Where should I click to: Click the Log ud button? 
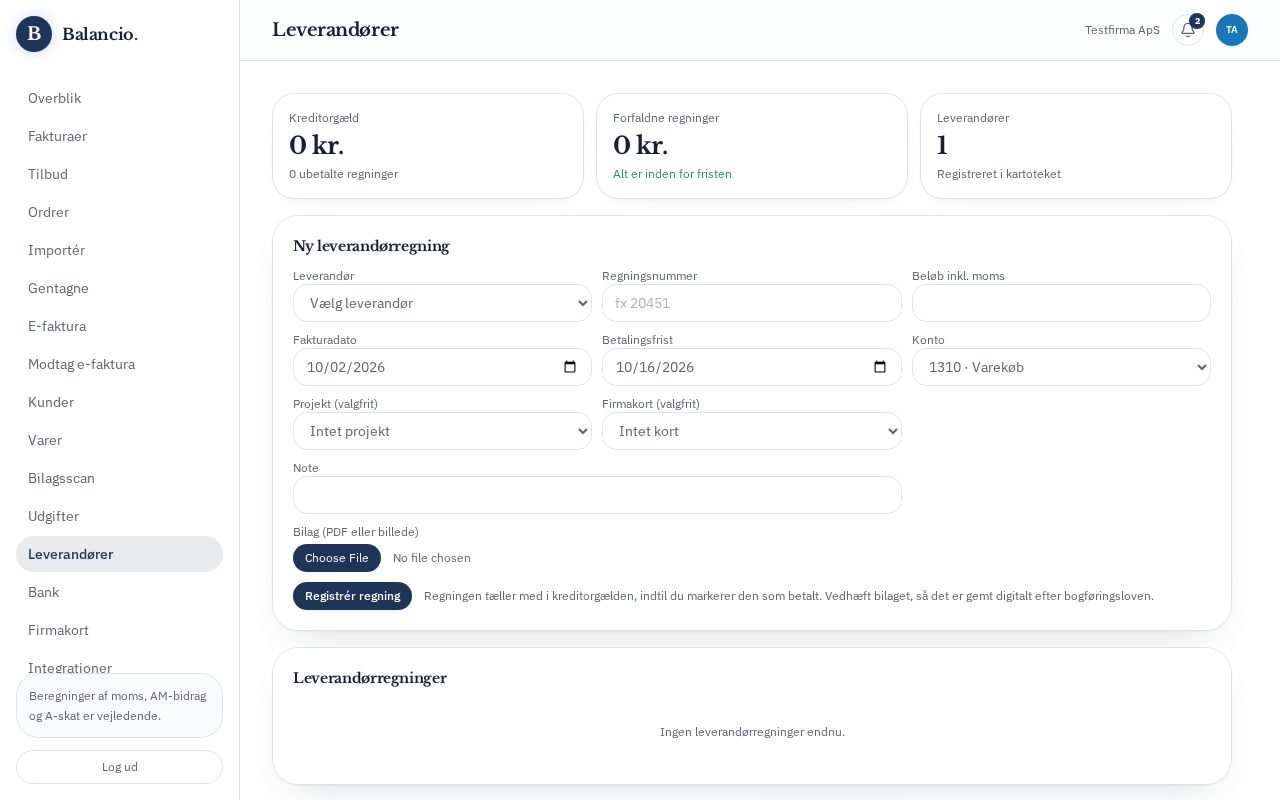pos(119,767)
